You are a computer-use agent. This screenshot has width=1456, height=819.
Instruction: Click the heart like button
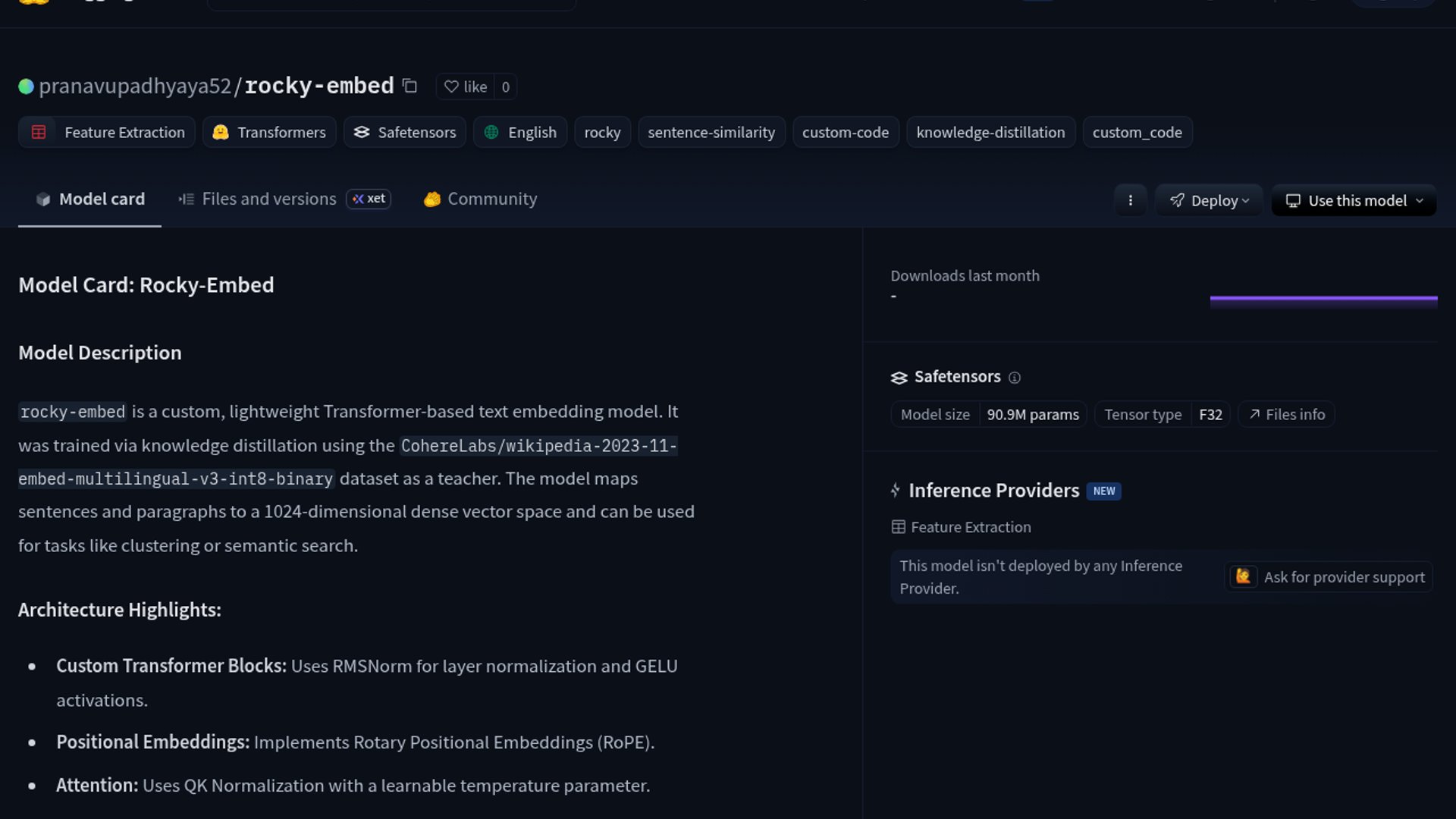point(465,86)
